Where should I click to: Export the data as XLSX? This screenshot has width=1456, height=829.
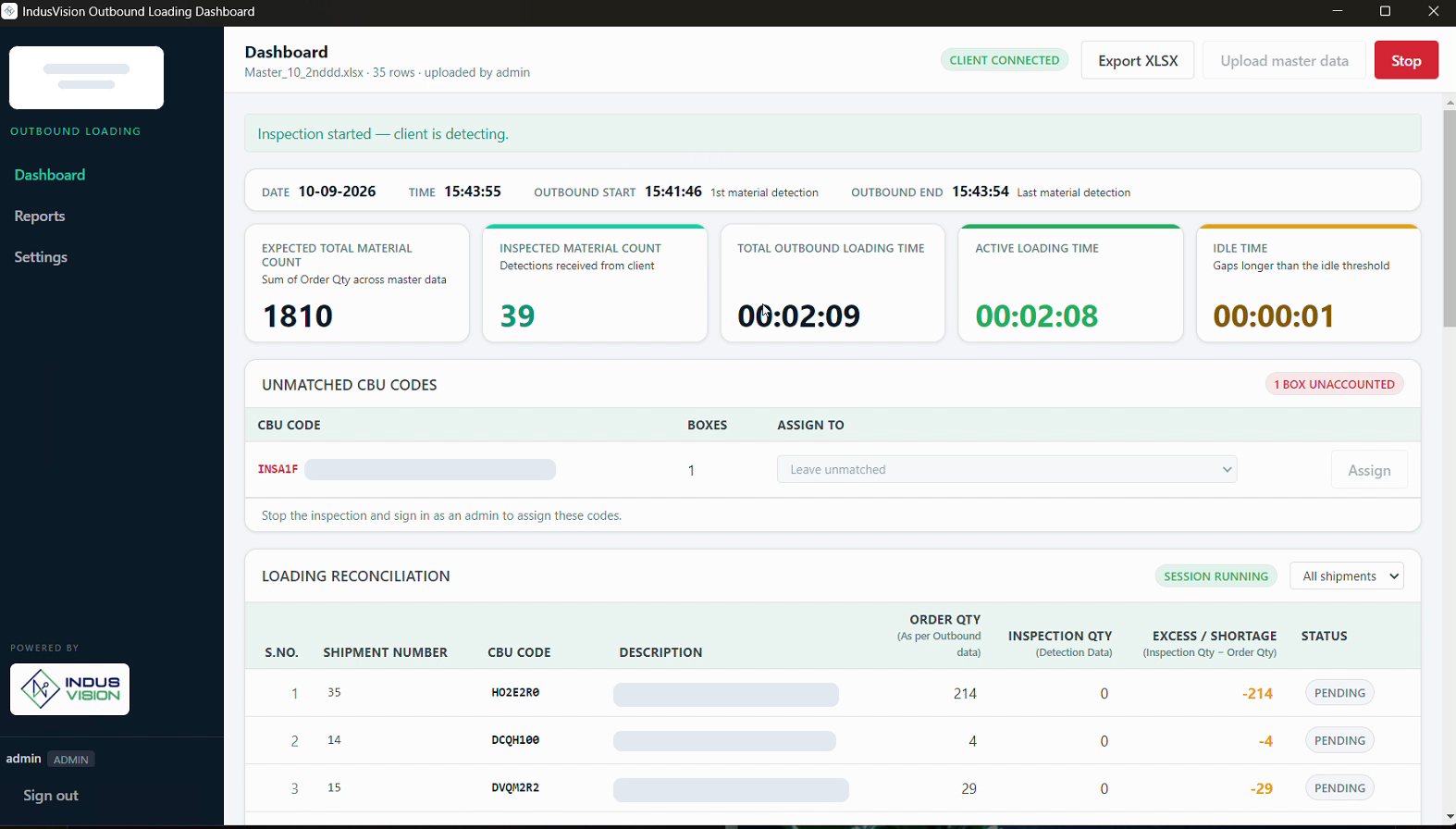[x=1138, y=60]
